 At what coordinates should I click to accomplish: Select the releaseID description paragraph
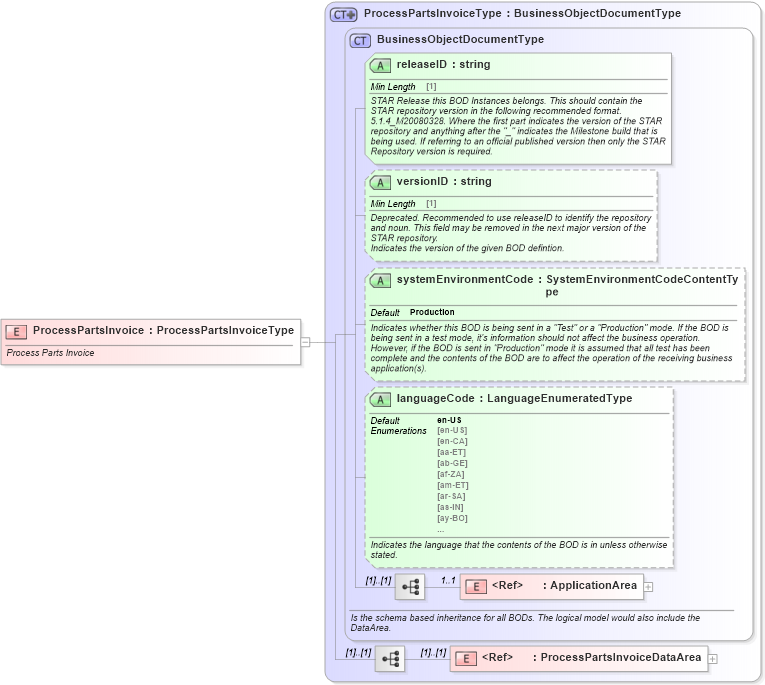tap(518, 126)
